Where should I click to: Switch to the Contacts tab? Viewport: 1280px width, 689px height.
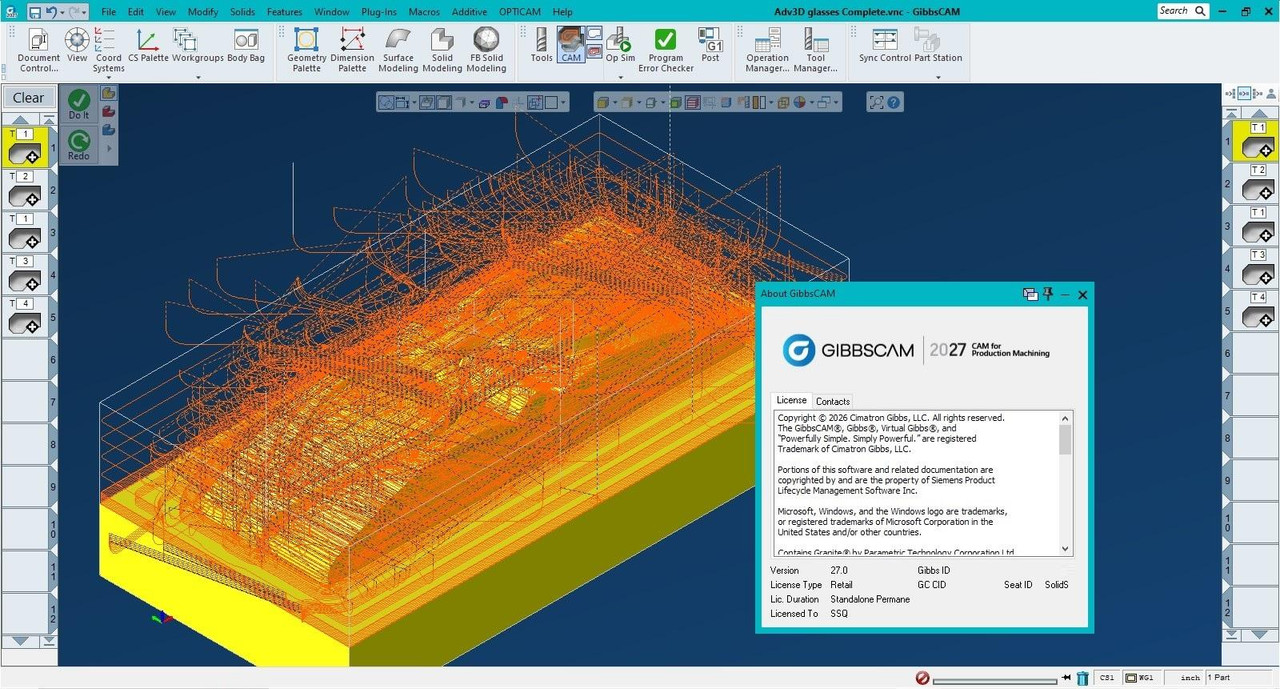[833, 401]
